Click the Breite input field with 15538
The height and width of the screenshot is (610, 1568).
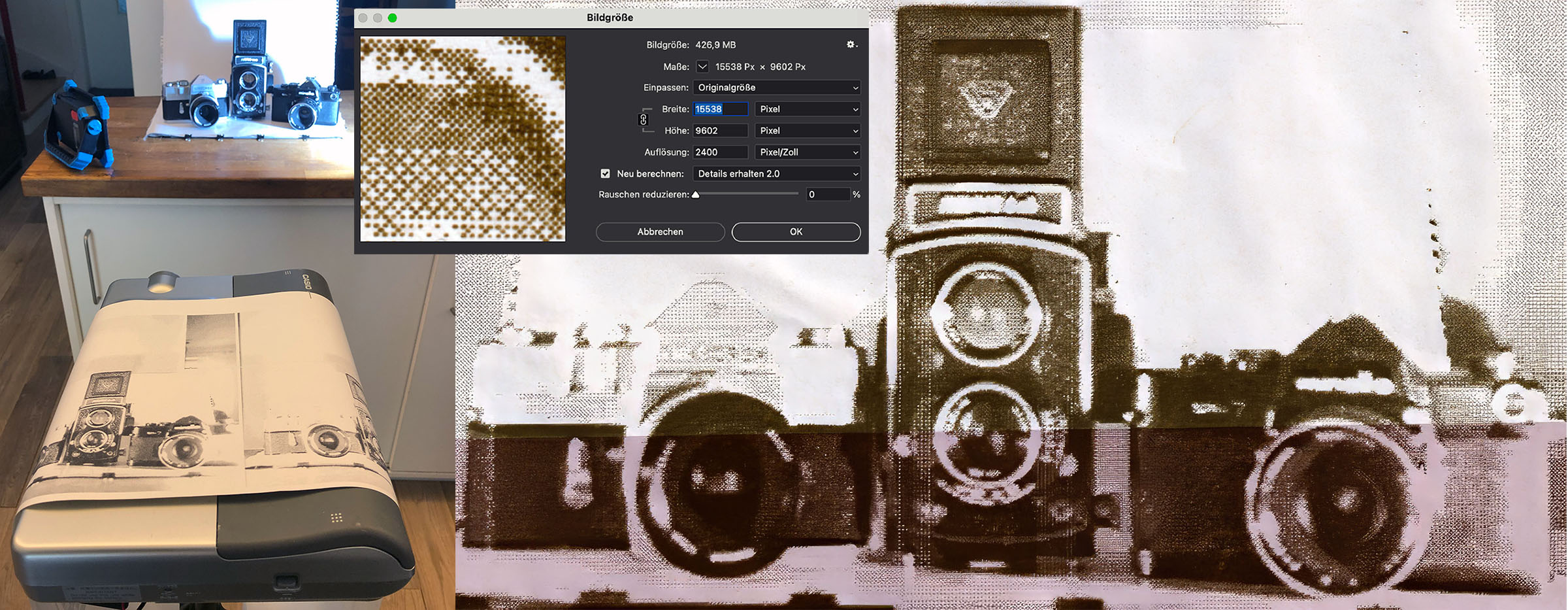pyautogui.click(x=720, y=109)
